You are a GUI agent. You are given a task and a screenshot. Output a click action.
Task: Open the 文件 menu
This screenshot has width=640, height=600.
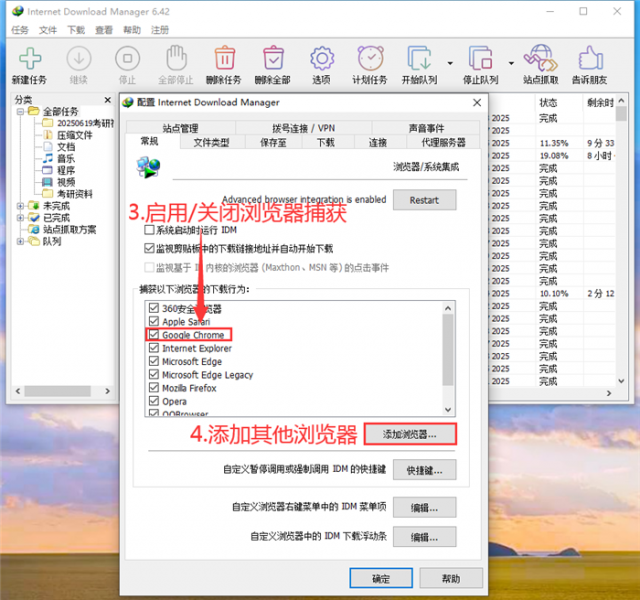[x=48, y=30]
